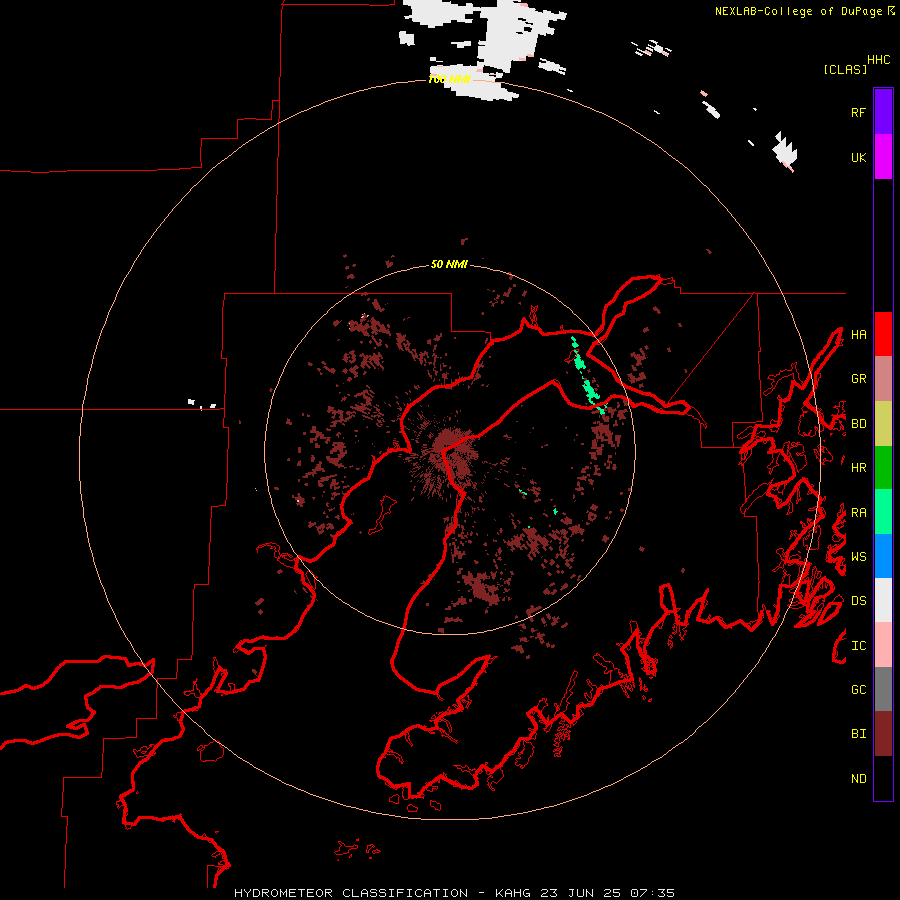Click the 'HHC' product code text
The image size is (900, 900).
coord(879,60)
